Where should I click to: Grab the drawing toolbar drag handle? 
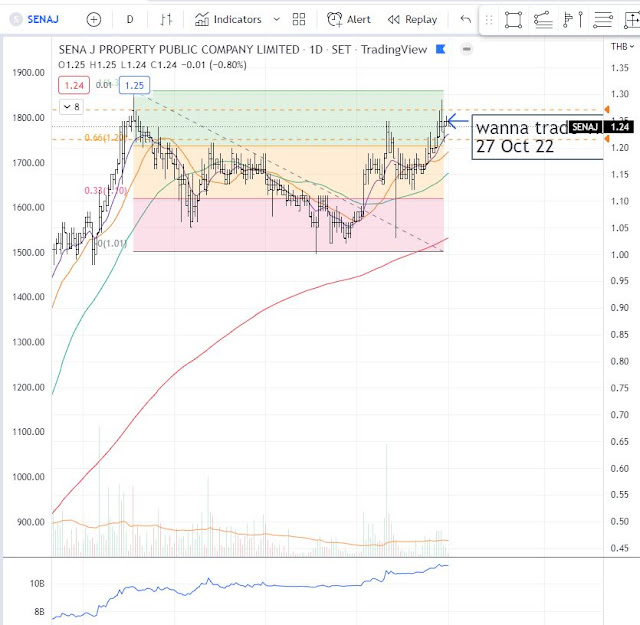[x=489, y=20]
